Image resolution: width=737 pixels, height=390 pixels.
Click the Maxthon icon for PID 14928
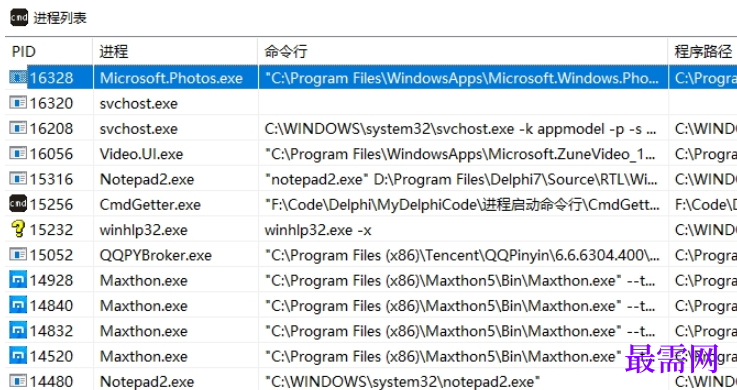coord(18,280)
